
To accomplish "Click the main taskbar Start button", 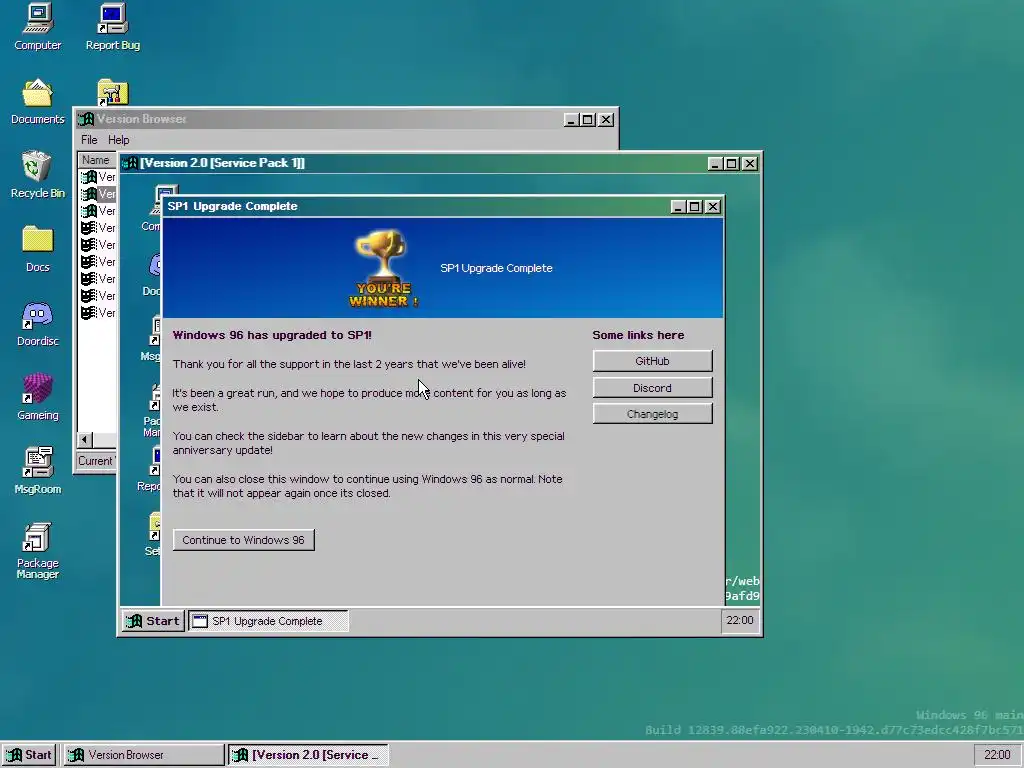I will (x=29, y=755).
